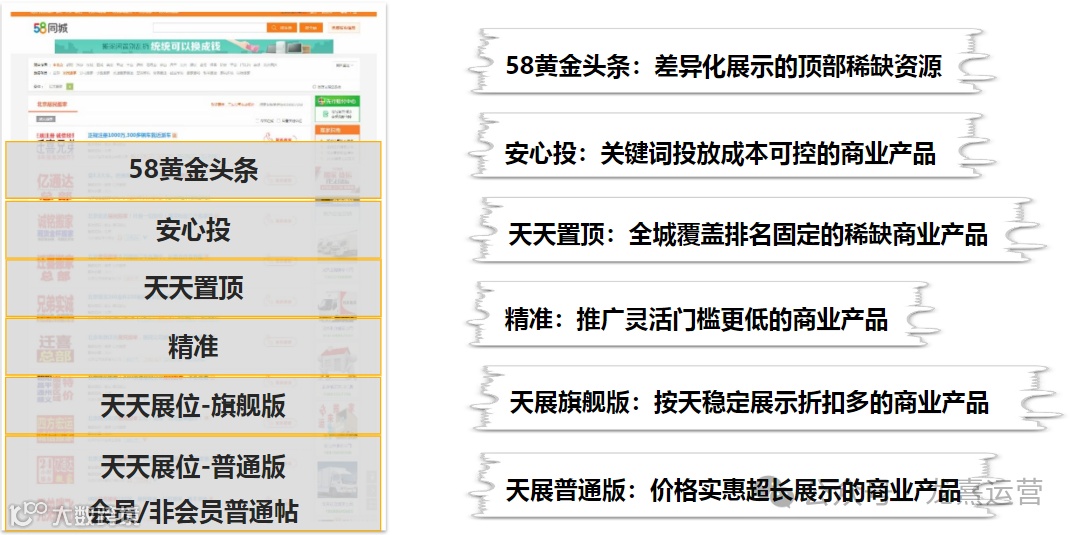The width and height of the screenshot is (1077, 535).
Task: Click banner text 天天置顶：全城覆盖排名固定的稀缺商业产品
Action: [748, 235]
